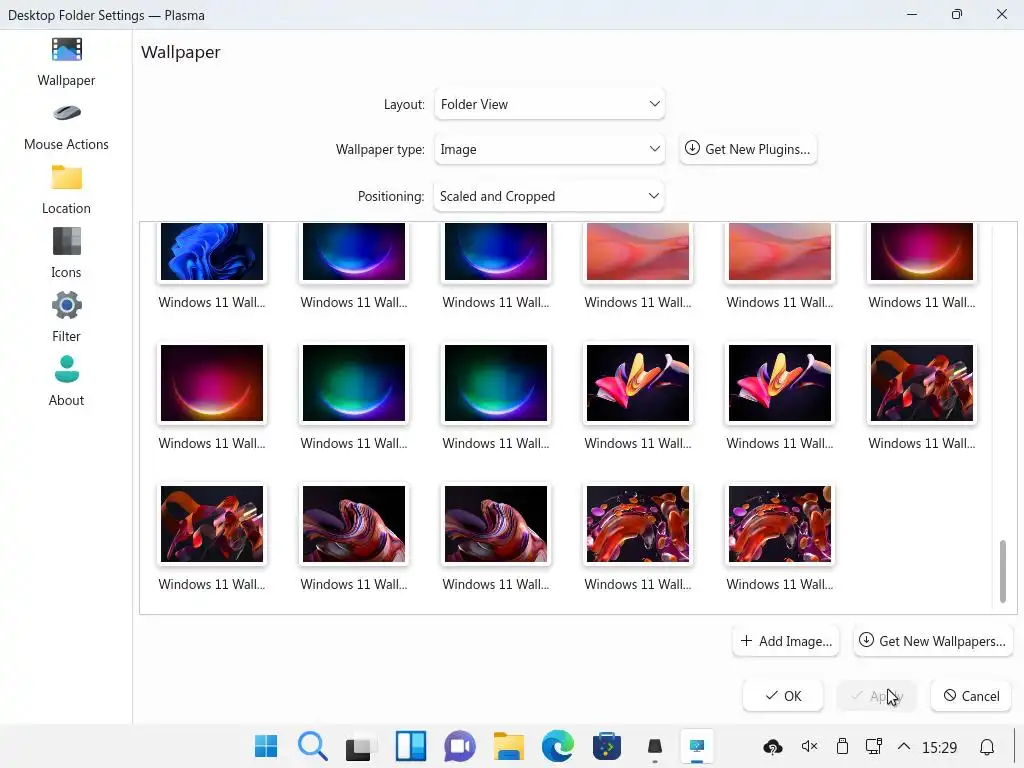
Task: Switch to the dark app taskbar icon
Action: [x=655, y=746]
